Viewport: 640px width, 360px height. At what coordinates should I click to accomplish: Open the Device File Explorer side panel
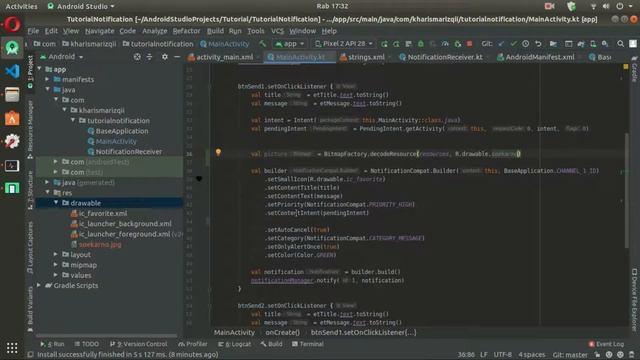[x=634, y=300]
